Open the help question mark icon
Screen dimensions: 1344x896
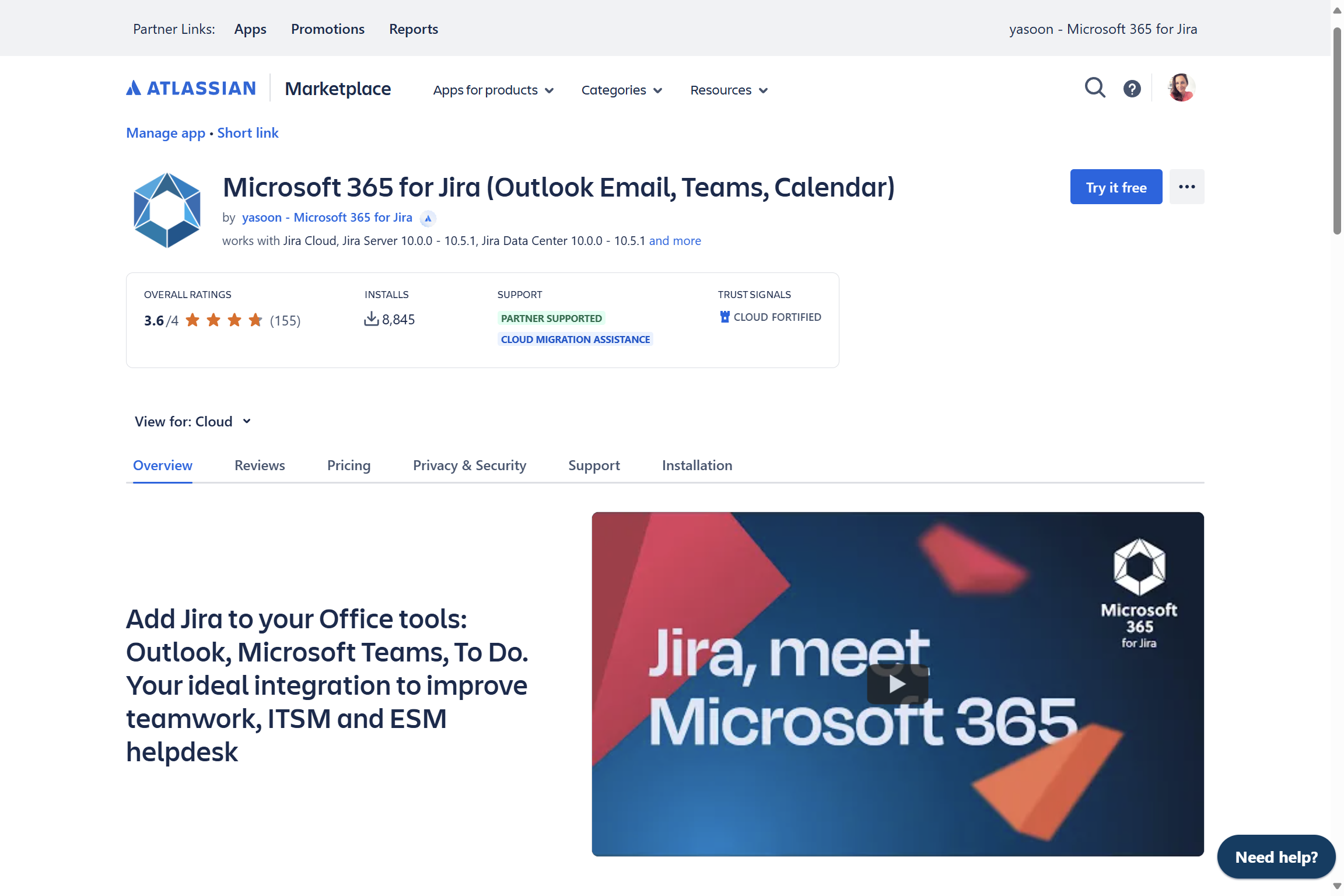pyautogui.click(x=1132, y=89)
